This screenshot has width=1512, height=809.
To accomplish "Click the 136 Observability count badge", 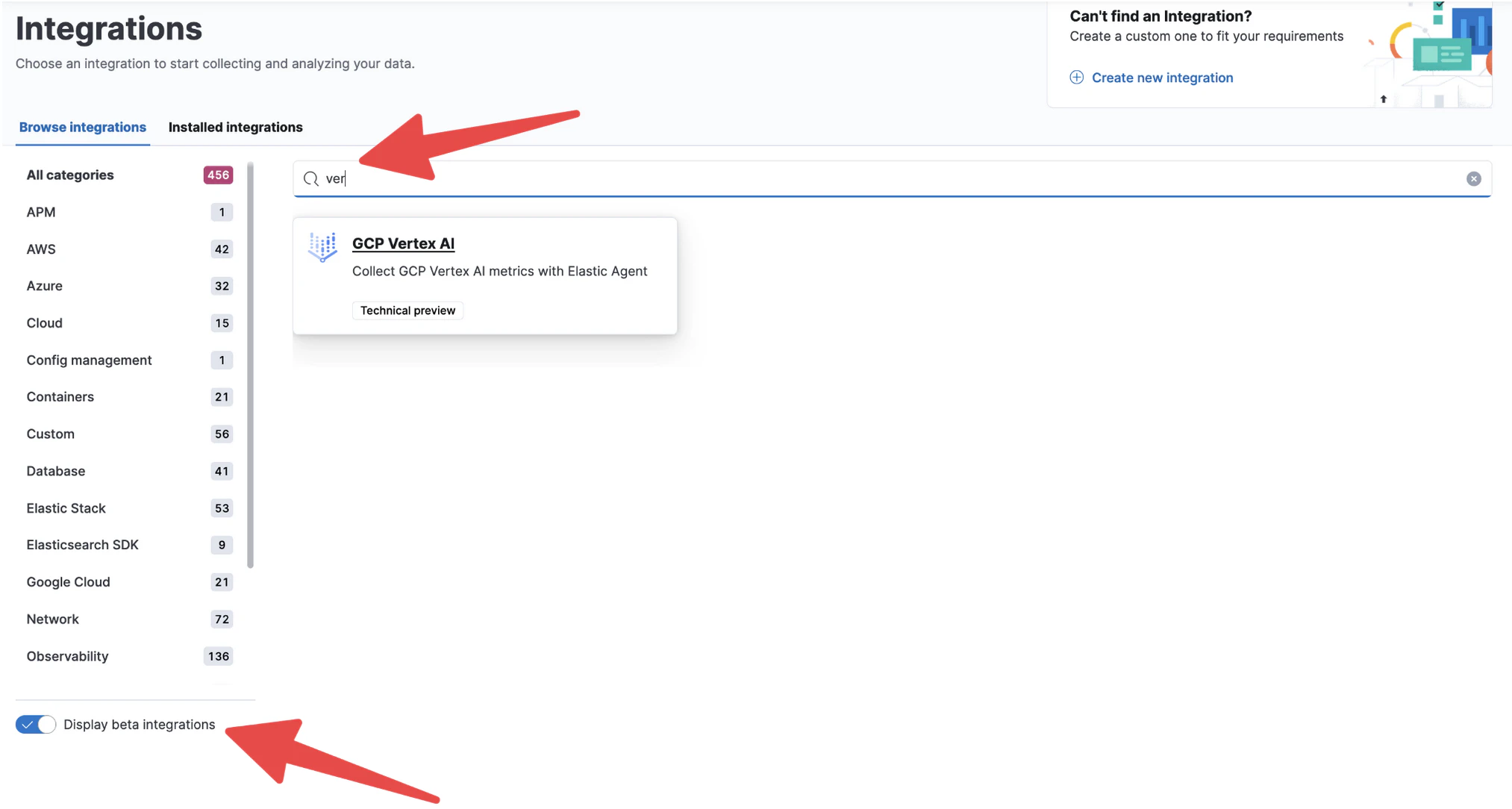I will pyautogui.click(x=218, y=656).
